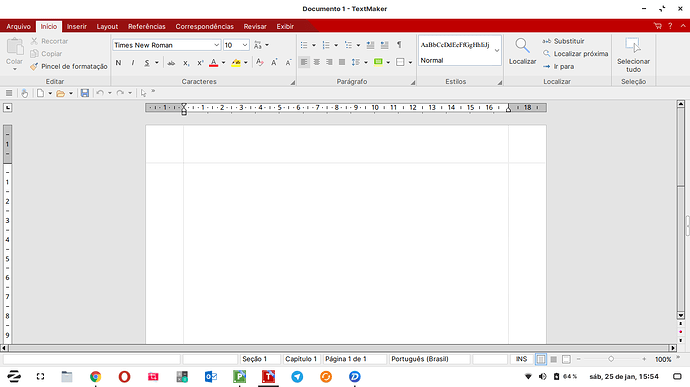Apply green paragraph shading

[x=378, y=62]
